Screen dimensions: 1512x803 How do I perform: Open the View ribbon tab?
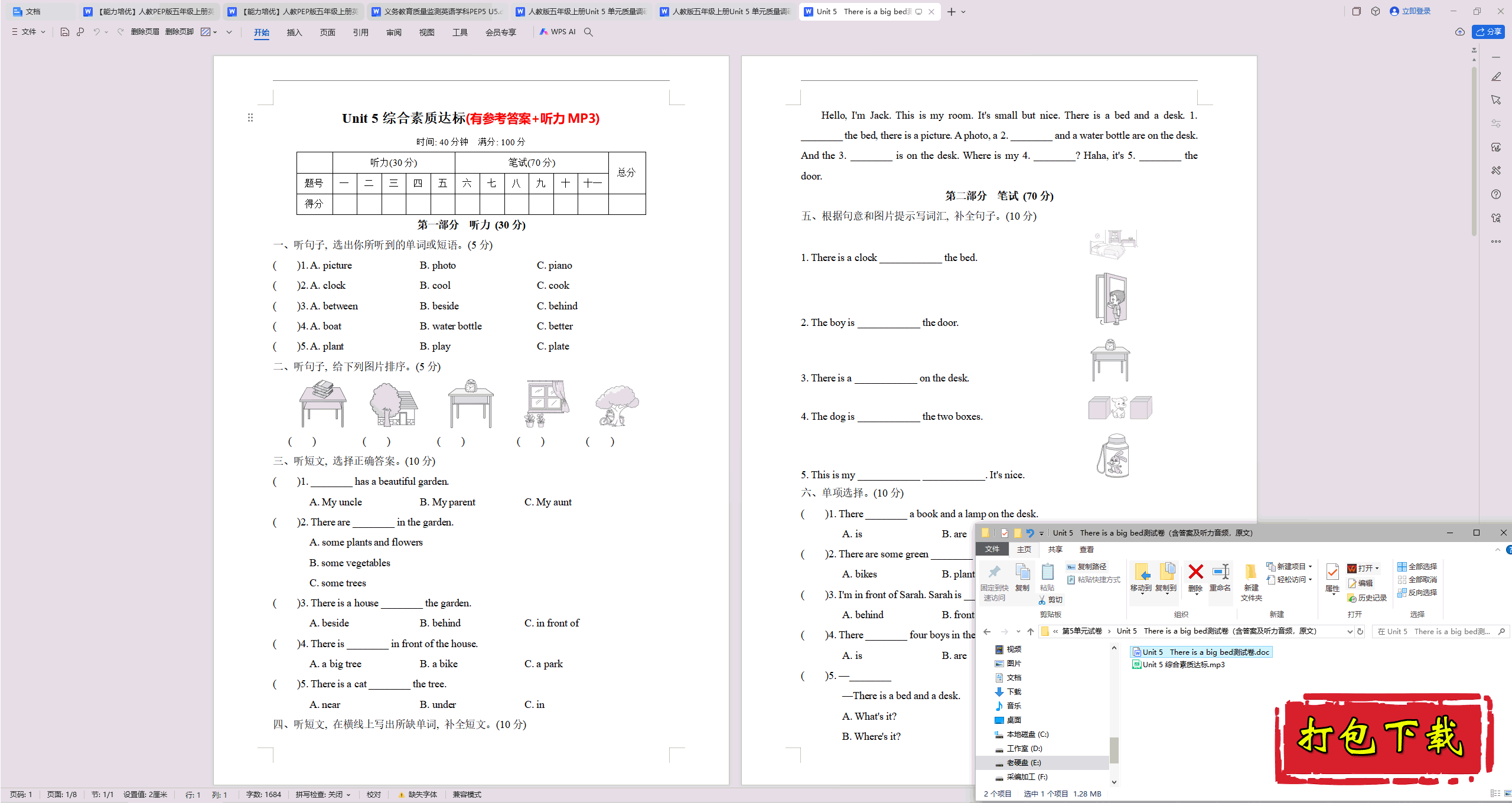tap(426, 32)
